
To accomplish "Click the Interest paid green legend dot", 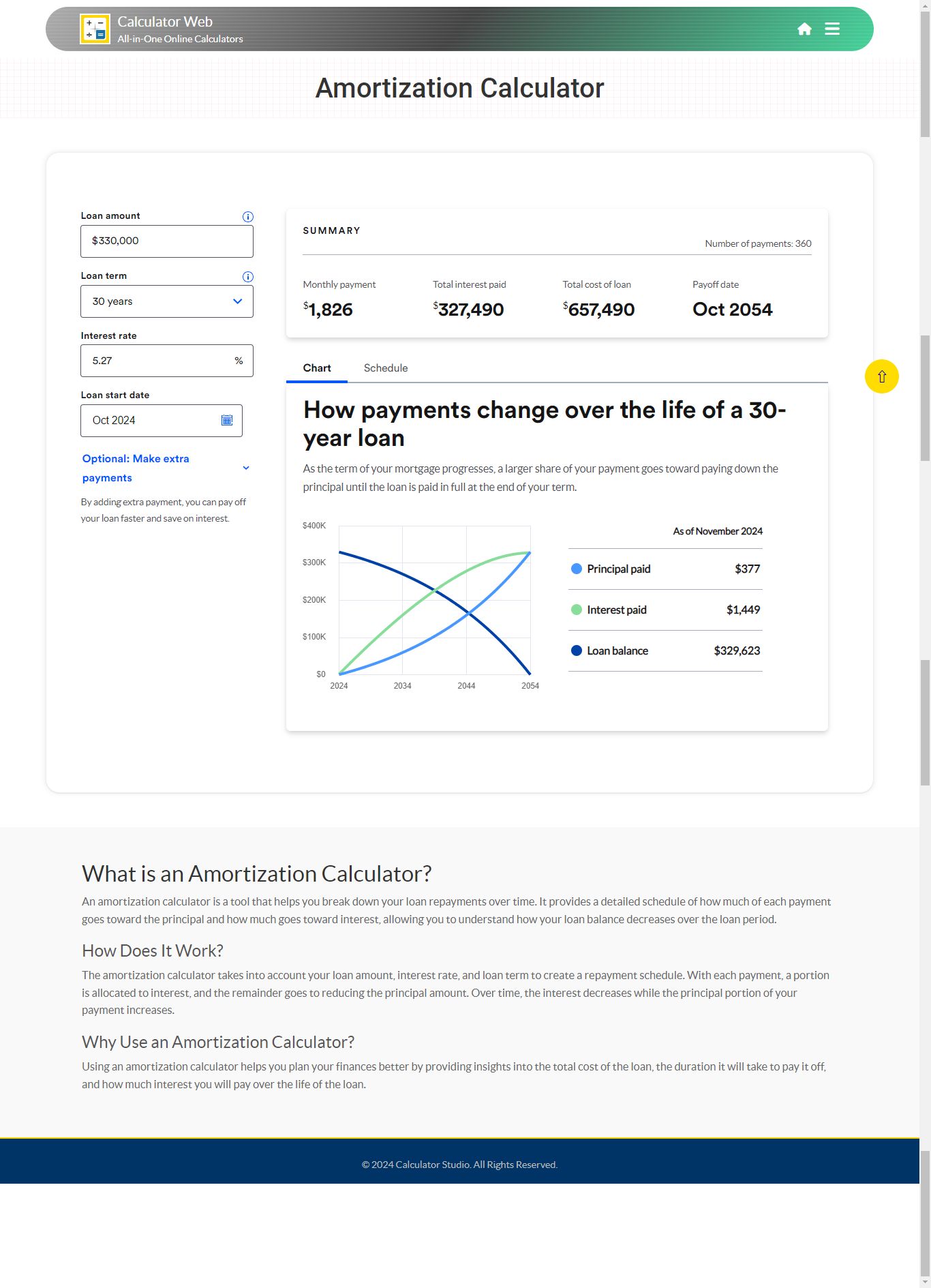I will pos(577,610).
